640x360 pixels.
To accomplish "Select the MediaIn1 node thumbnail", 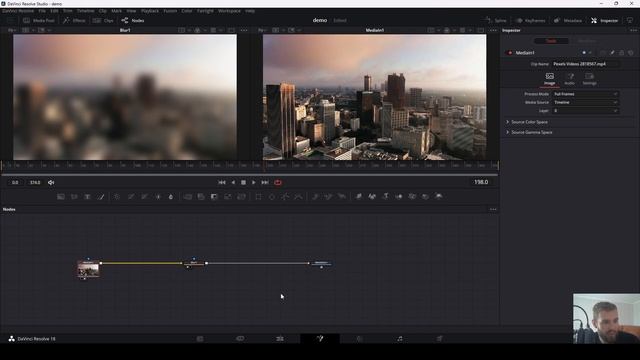I will [x=88, y=270].
